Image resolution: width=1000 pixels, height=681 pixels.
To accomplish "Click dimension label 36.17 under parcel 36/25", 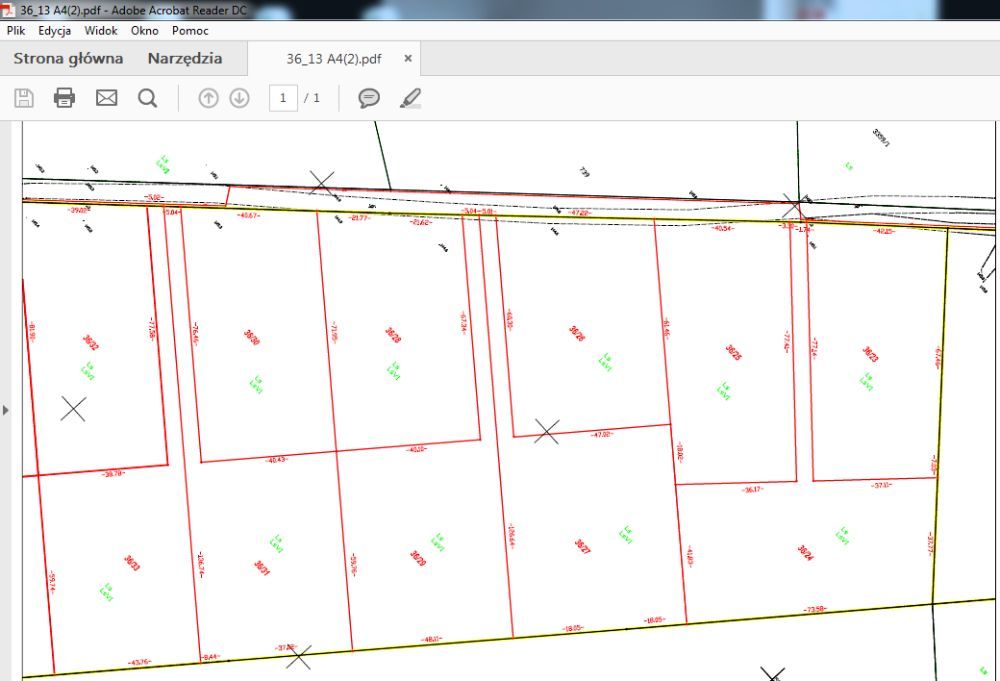I will (753, 490).
